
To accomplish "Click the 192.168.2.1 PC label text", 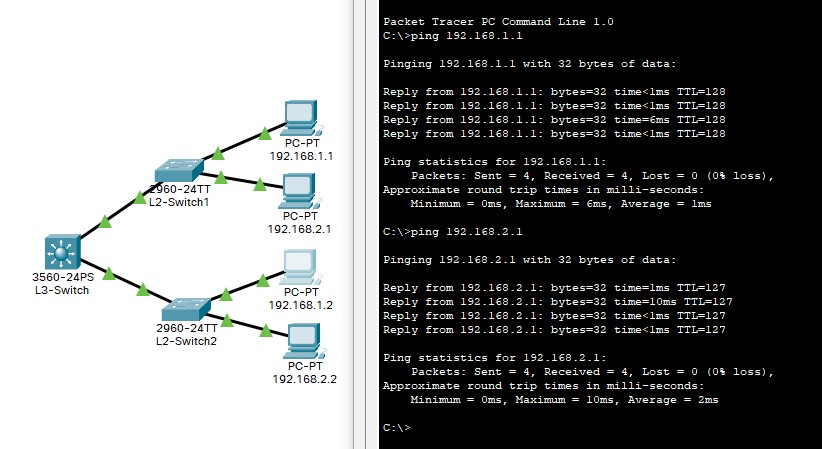I will (299, 229).
